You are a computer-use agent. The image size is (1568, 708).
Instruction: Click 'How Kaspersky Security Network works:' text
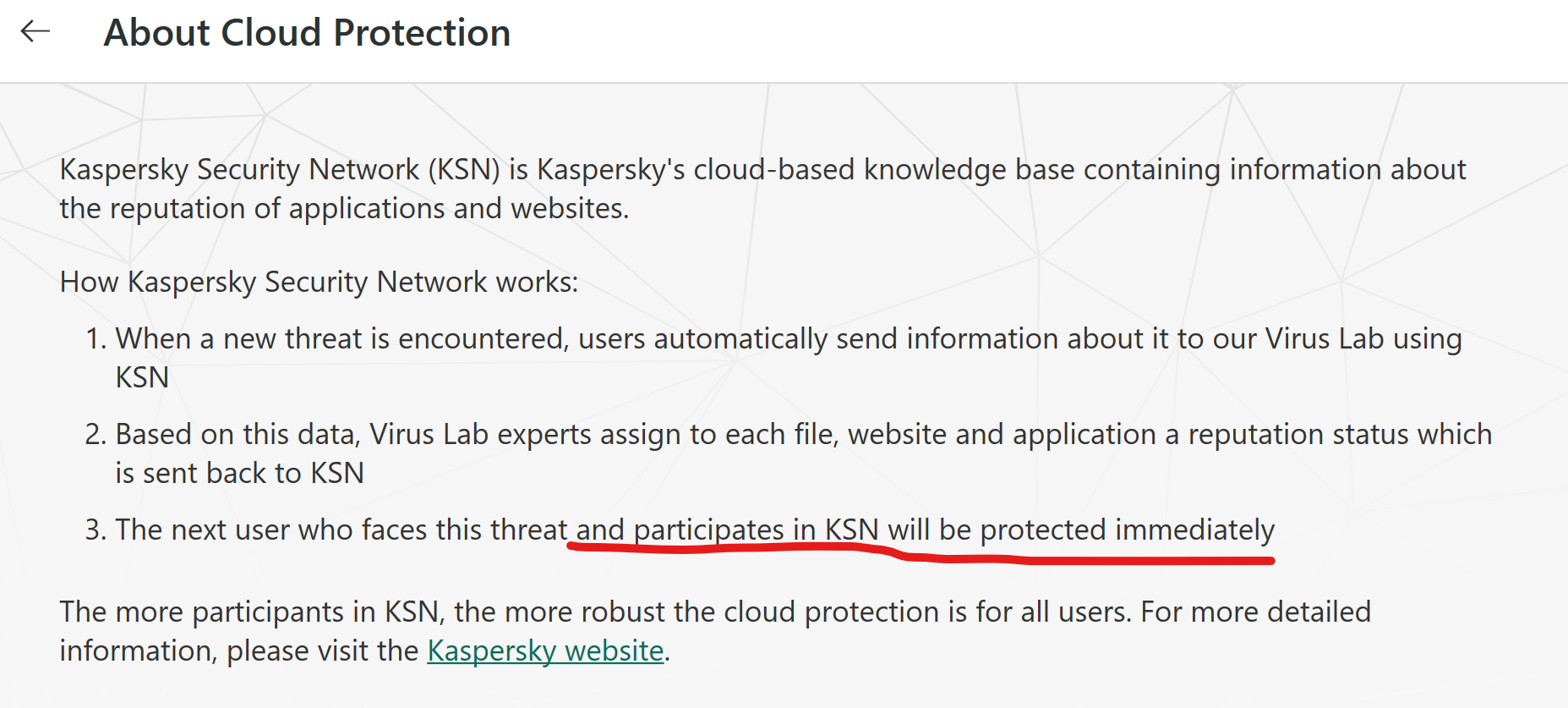click(x=319, y=282)
